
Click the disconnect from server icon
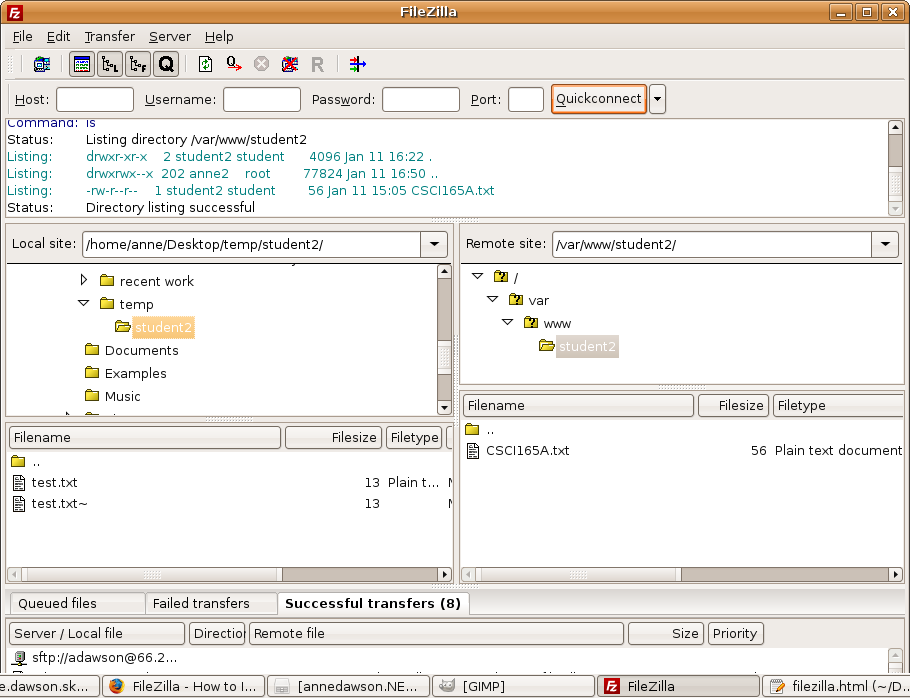tap(290, 64)
